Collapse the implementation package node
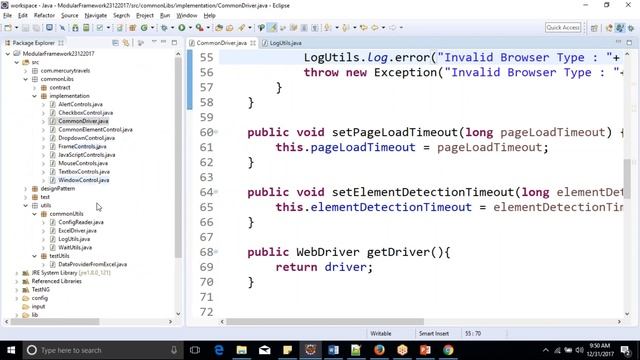Image resolution: width=640 pixels, height=360 pixels. [x=35, y=96]
